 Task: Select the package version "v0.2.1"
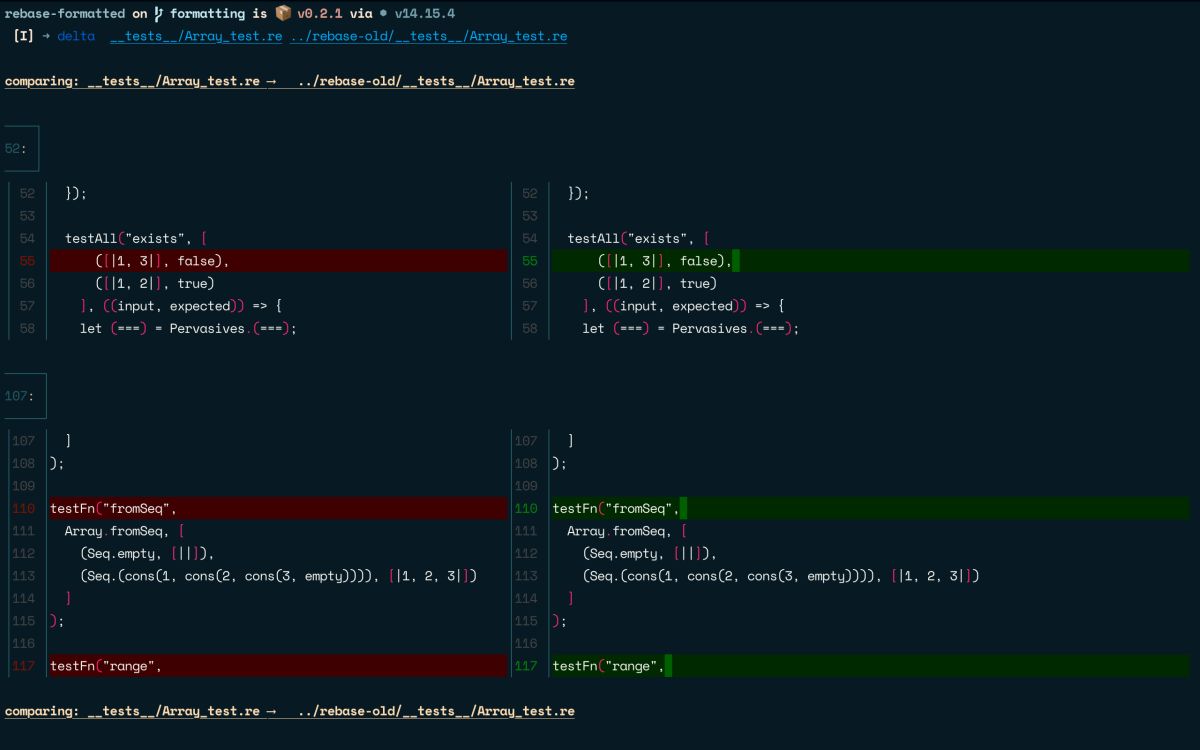(x=320, y=14)
